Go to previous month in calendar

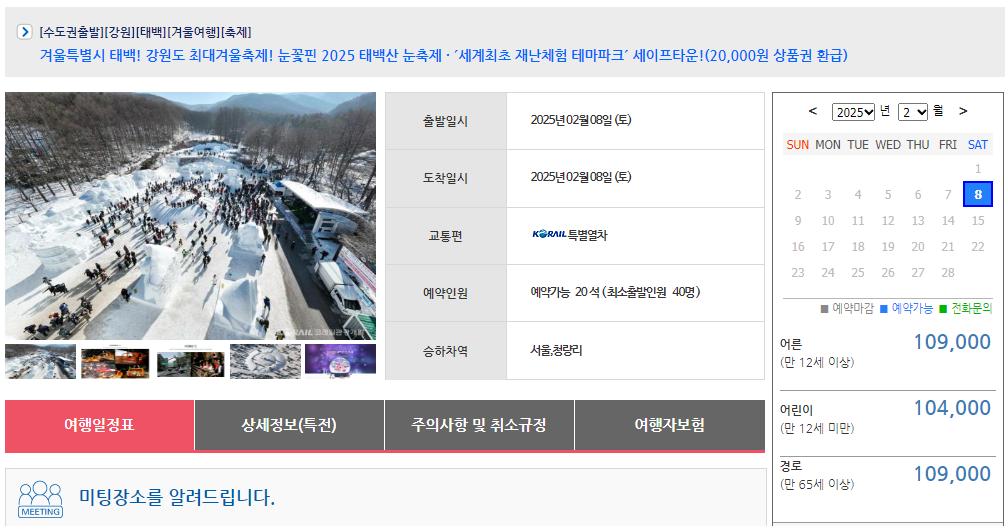(x=813, y=111)
